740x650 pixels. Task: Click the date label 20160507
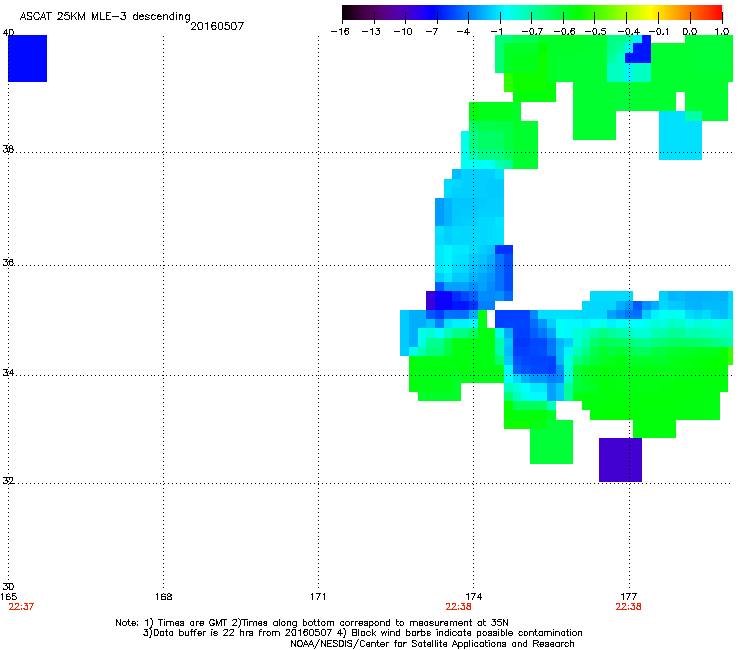click(217, 26)
